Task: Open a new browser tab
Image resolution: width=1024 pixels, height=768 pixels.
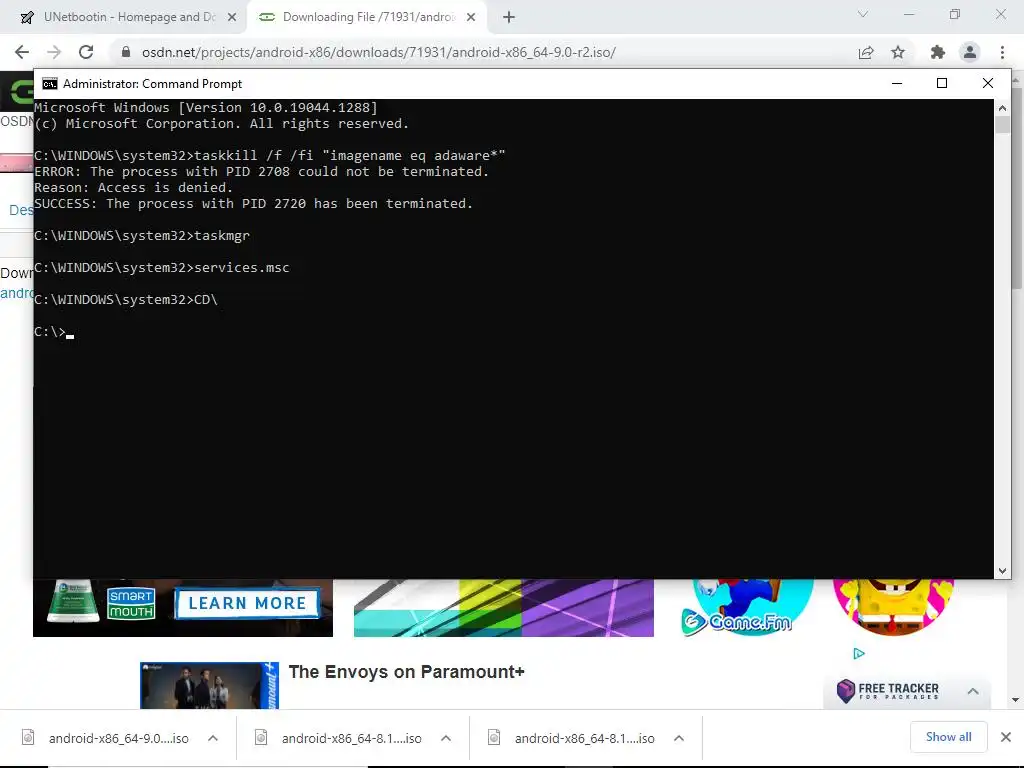Action: (509, 17)
